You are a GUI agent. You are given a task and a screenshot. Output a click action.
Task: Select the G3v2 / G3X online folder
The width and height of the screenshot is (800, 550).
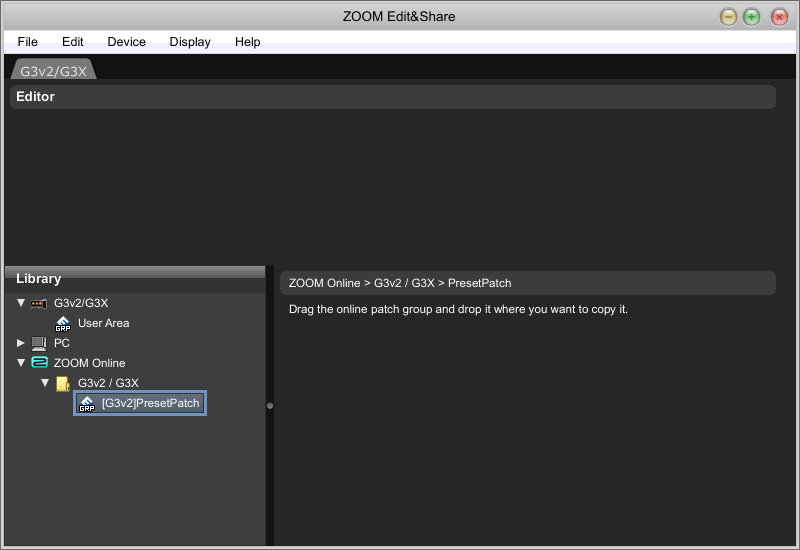point(108,383)
